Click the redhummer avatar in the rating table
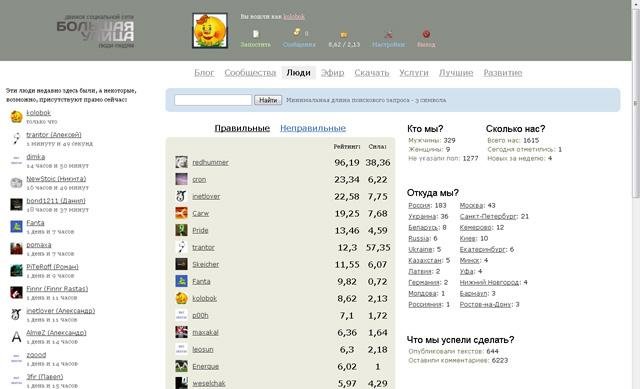640x389 pixels. 181,162
